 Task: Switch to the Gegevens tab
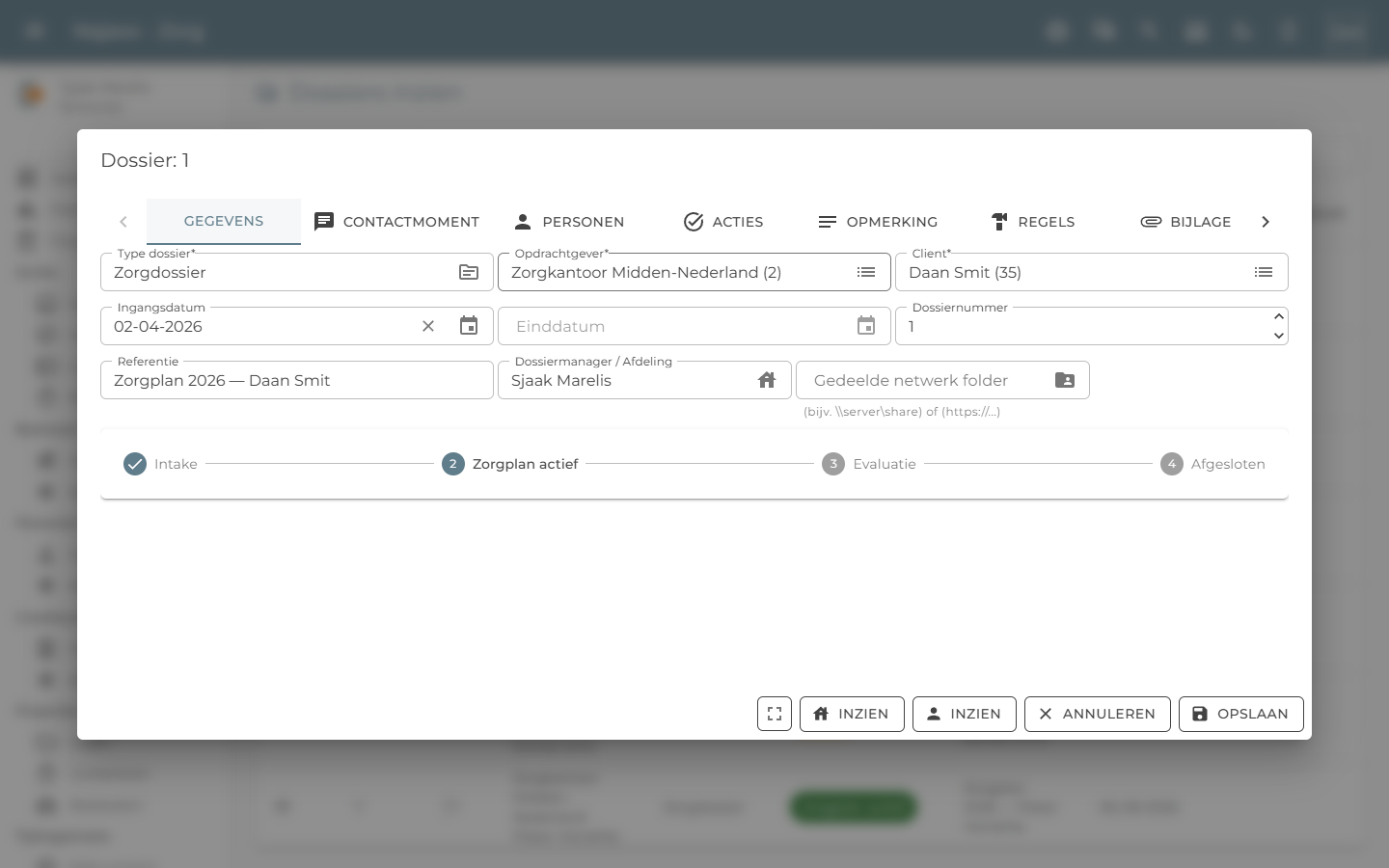coord(224,221)
